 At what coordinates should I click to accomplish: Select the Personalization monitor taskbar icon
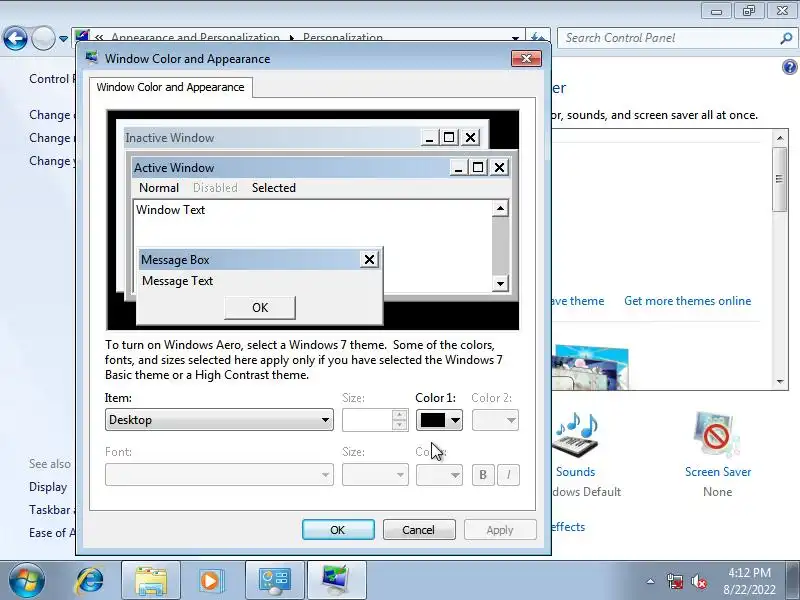tap(337, 581)
